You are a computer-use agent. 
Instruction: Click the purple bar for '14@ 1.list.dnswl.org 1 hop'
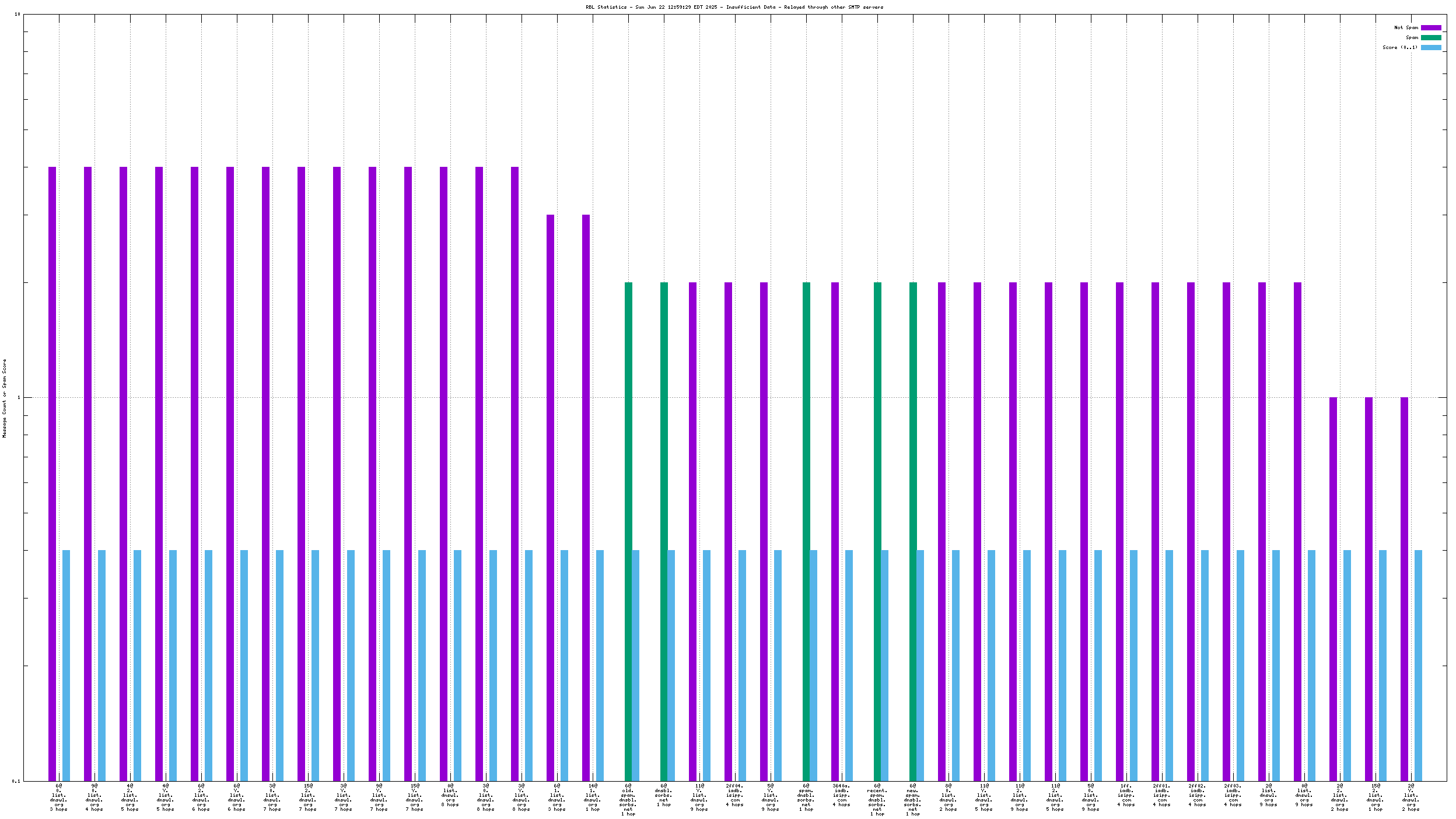pyautogui.click(x=586, y=496)
